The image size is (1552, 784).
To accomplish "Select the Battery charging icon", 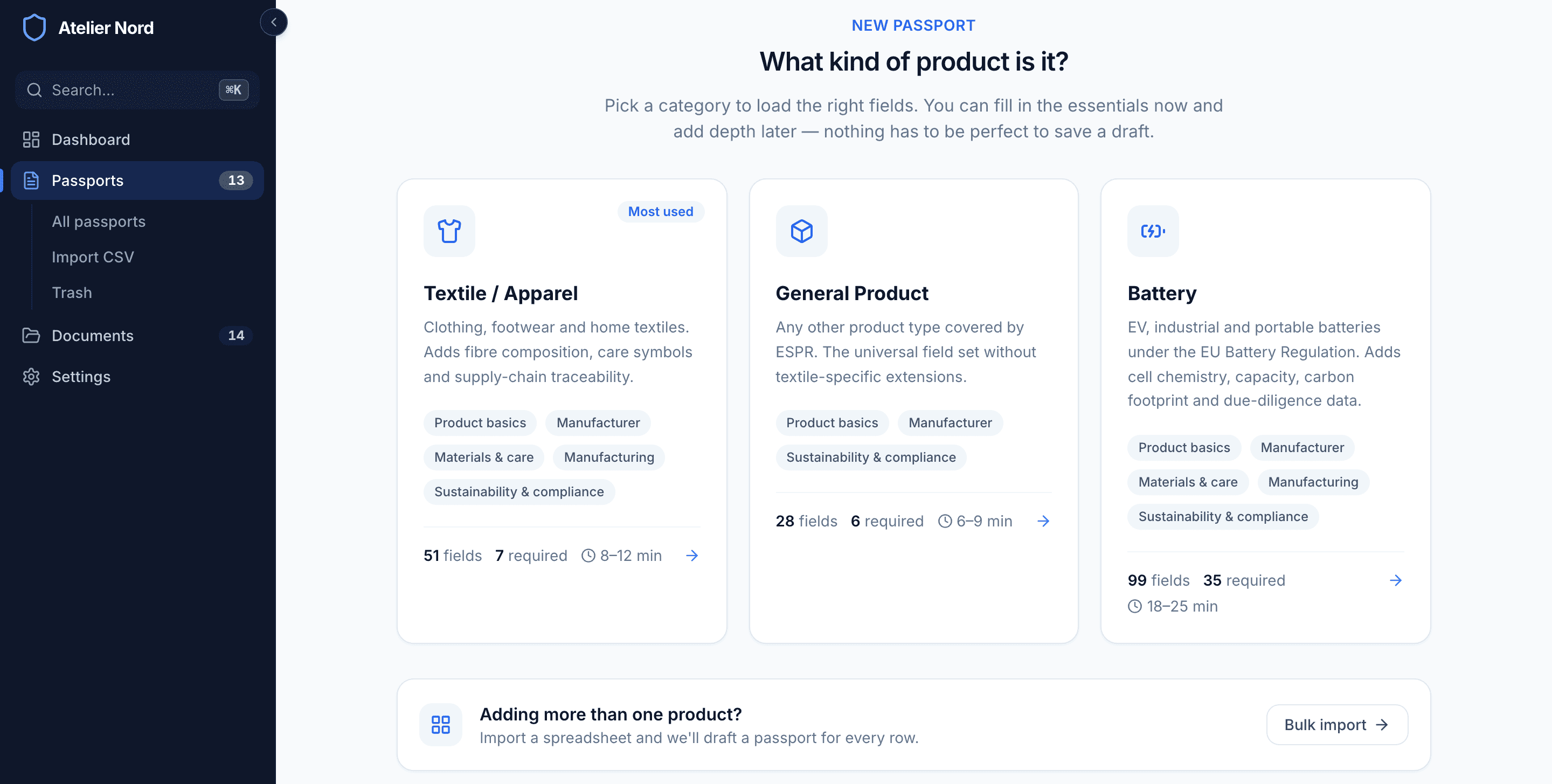I will (1153, 231).
